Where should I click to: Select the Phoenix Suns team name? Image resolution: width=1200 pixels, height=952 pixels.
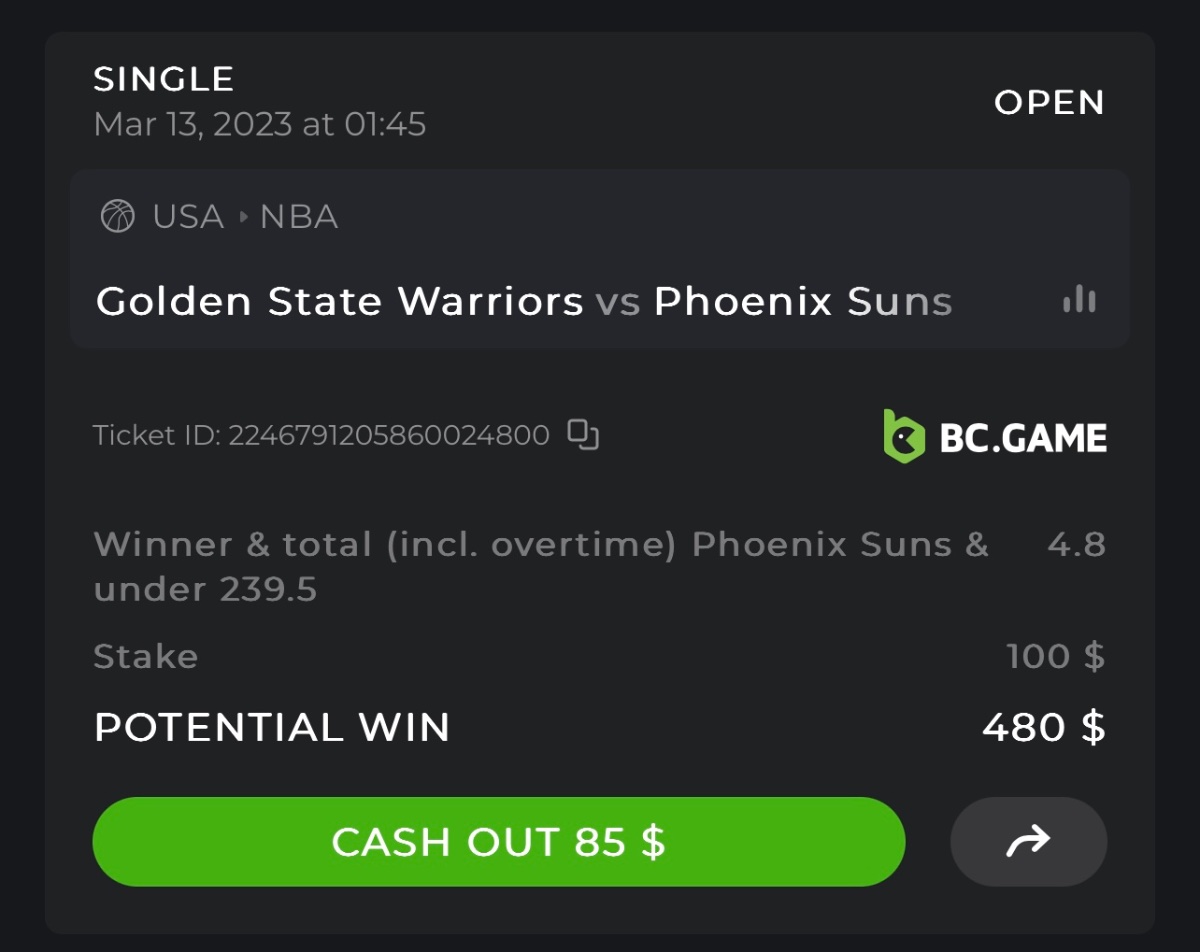[802, 301]
